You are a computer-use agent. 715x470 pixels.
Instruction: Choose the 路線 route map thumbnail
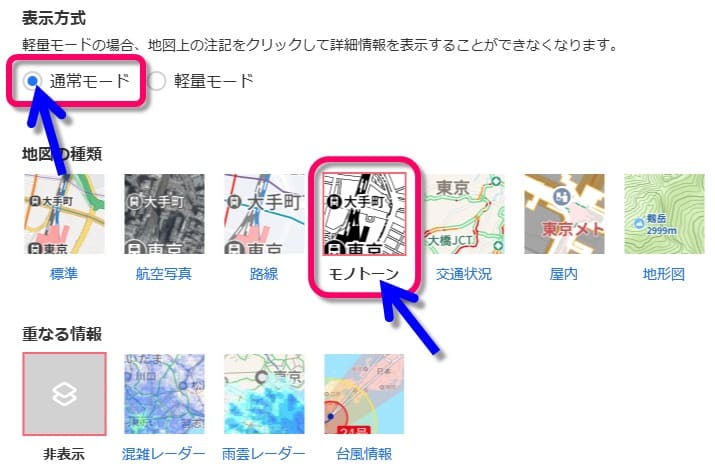click(x=264, y=214)
